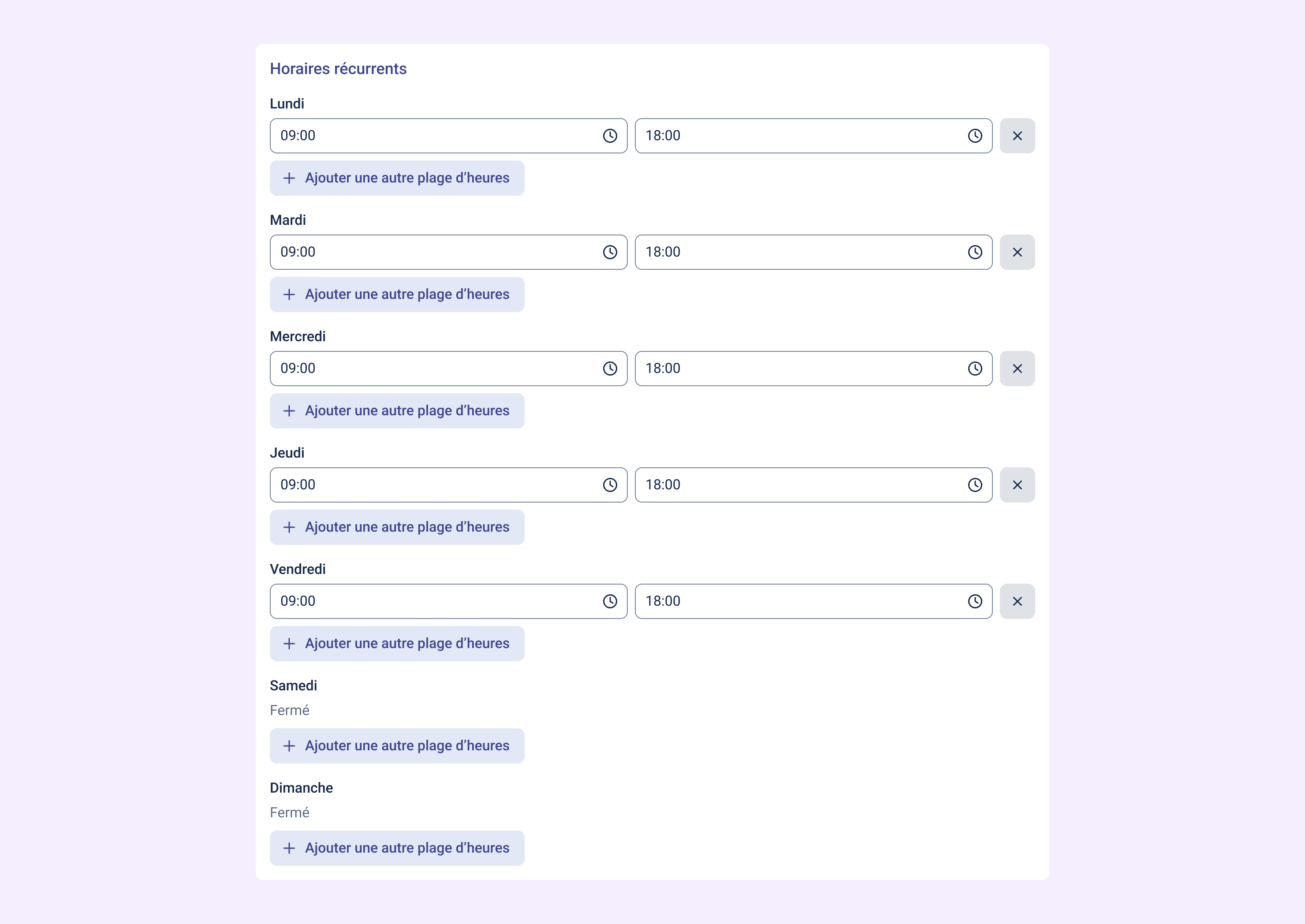Image resolution: width=1305 pixels, height=924 pixels.
Task: Click the clock icon in Mardi's 09:00 field
Action: (610, 252)
